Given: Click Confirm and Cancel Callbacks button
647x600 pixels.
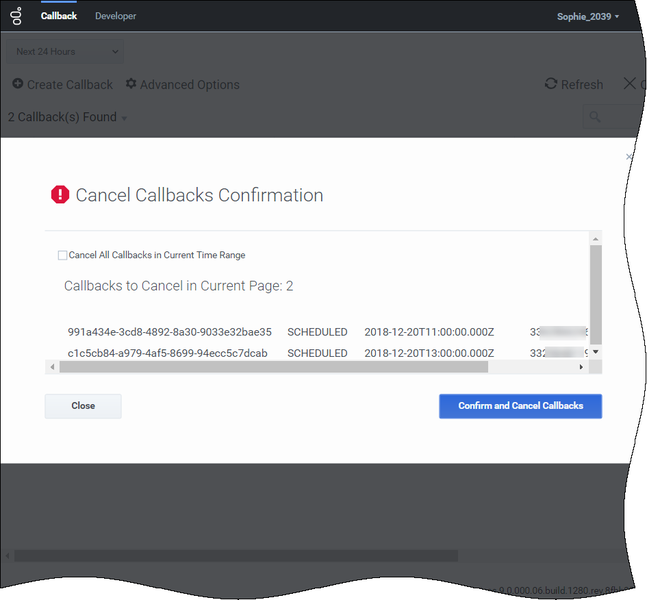Looking at the screenshot, I should pyautogui.click(x=520, y=406).
